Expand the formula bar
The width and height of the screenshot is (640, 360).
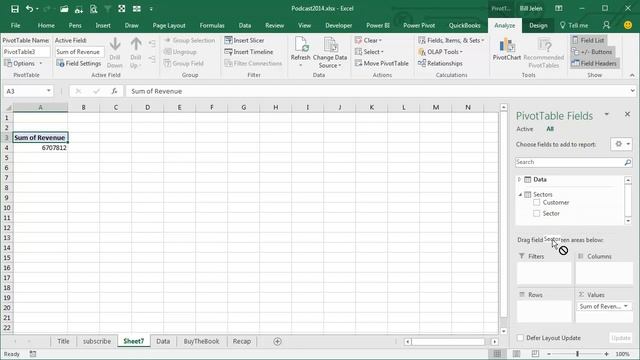632,91
